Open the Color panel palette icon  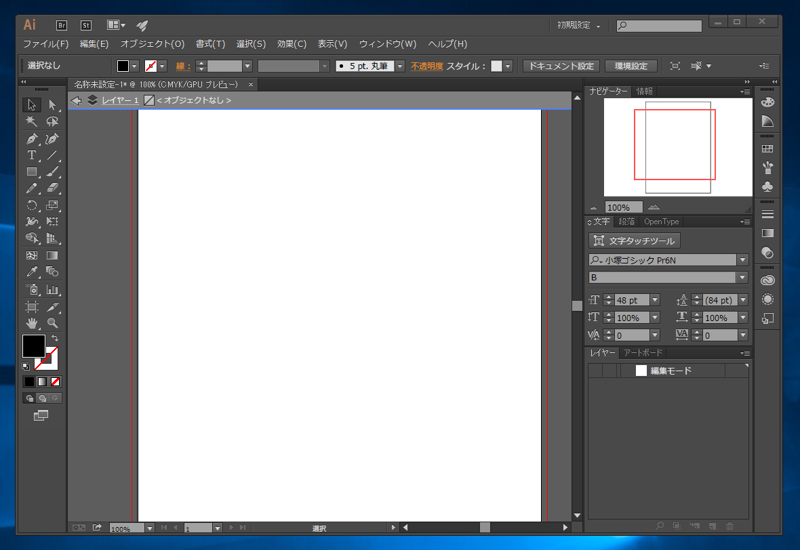point(767,102)
